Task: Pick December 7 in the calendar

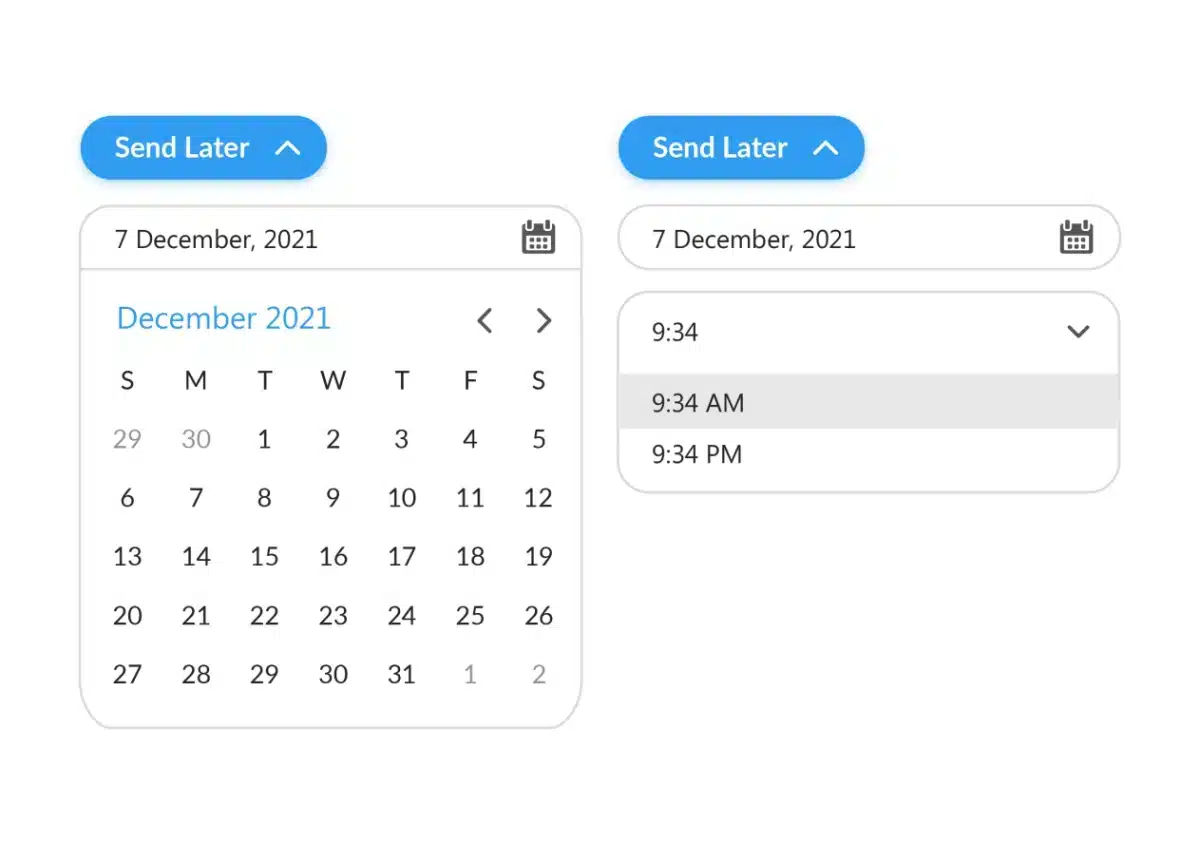Action: [196, 498]
